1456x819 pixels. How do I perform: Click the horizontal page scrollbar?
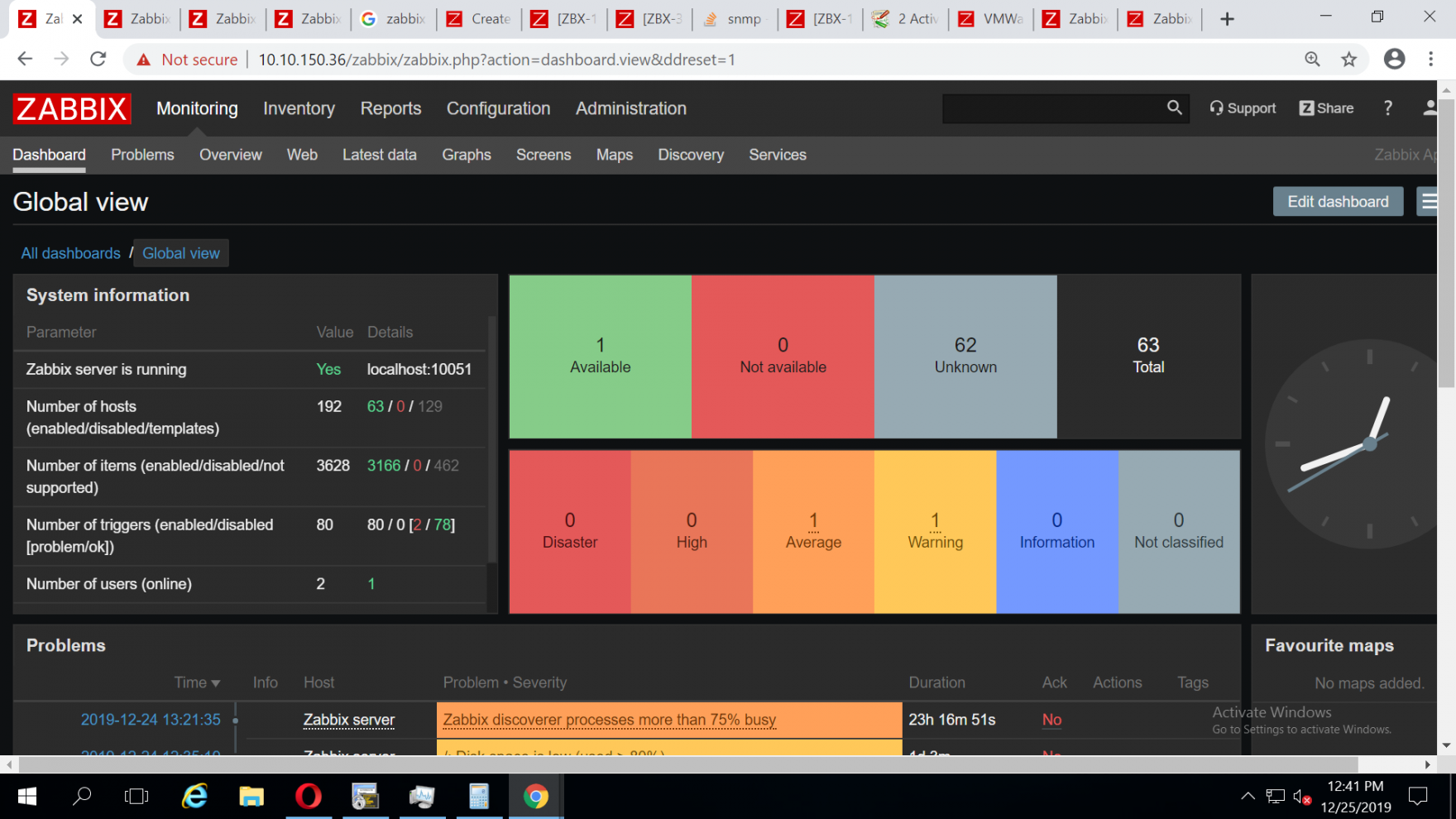688,764
